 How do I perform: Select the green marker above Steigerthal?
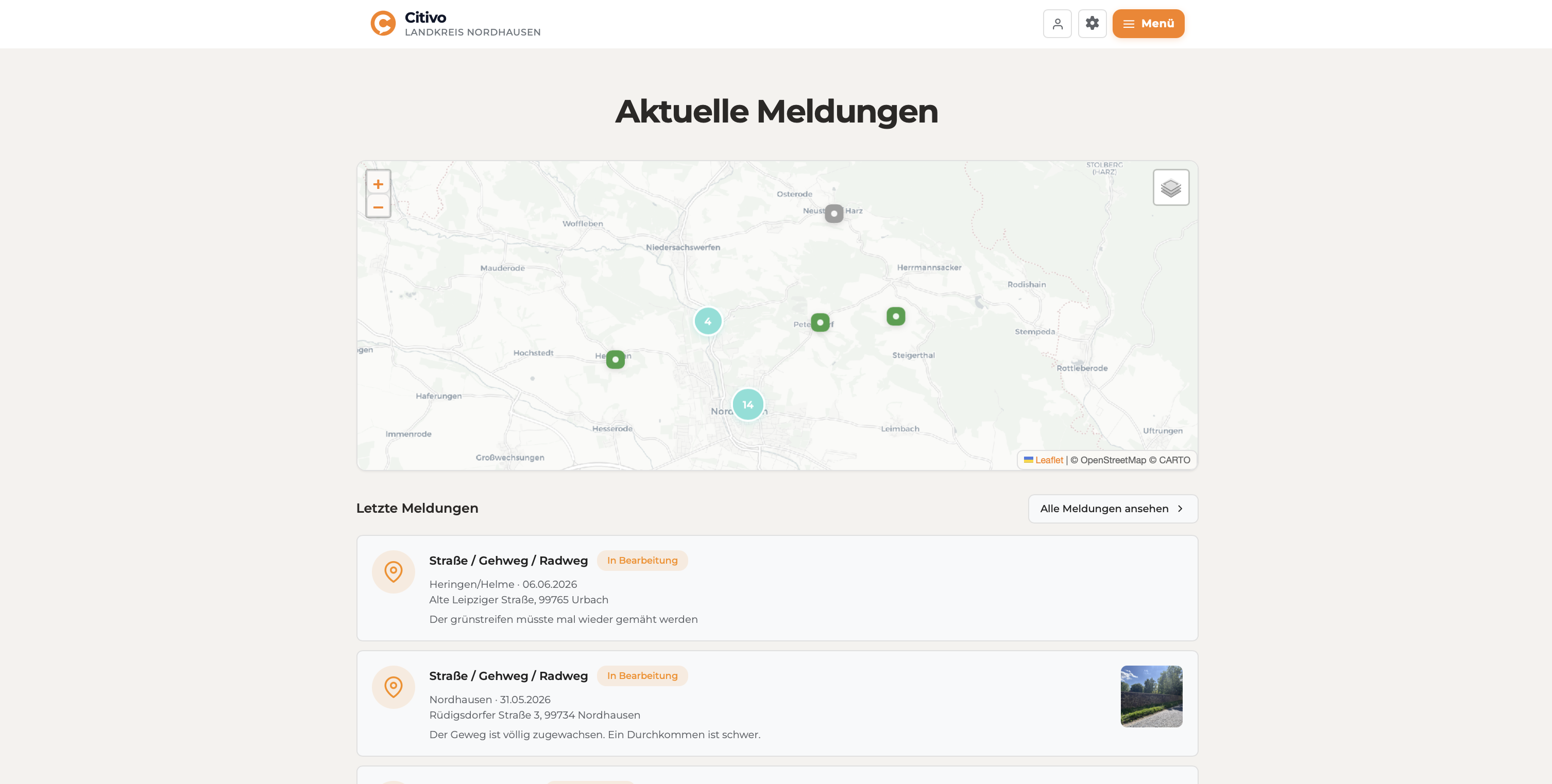click(896, 317)
